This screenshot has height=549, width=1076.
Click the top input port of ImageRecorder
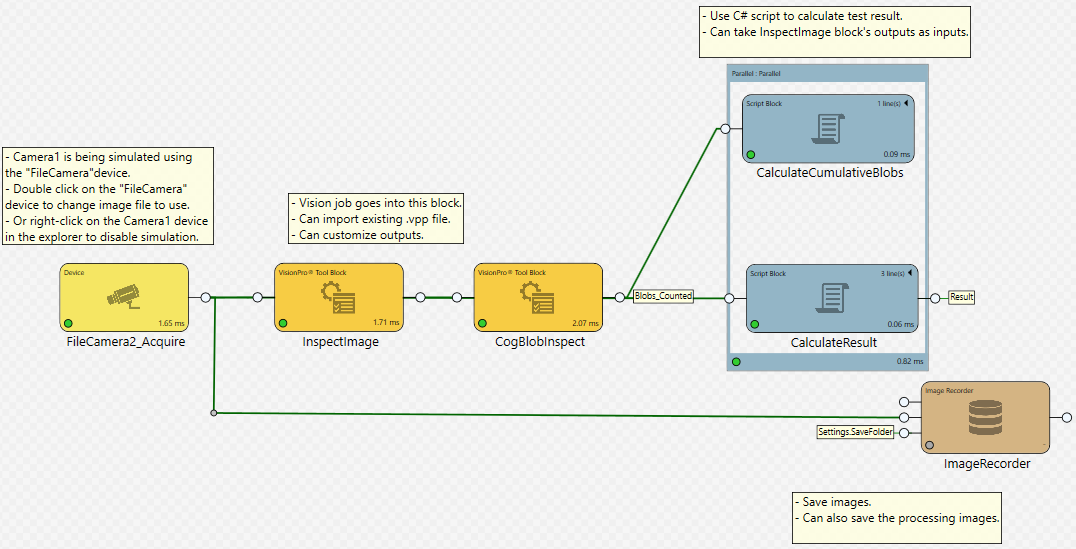pyautogui.click(x=904, y=401)
